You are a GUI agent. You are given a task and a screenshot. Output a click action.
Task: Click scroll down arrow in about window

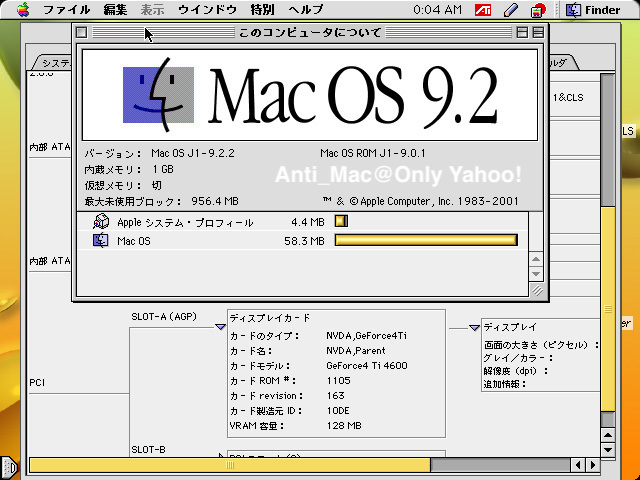[536, 274]
